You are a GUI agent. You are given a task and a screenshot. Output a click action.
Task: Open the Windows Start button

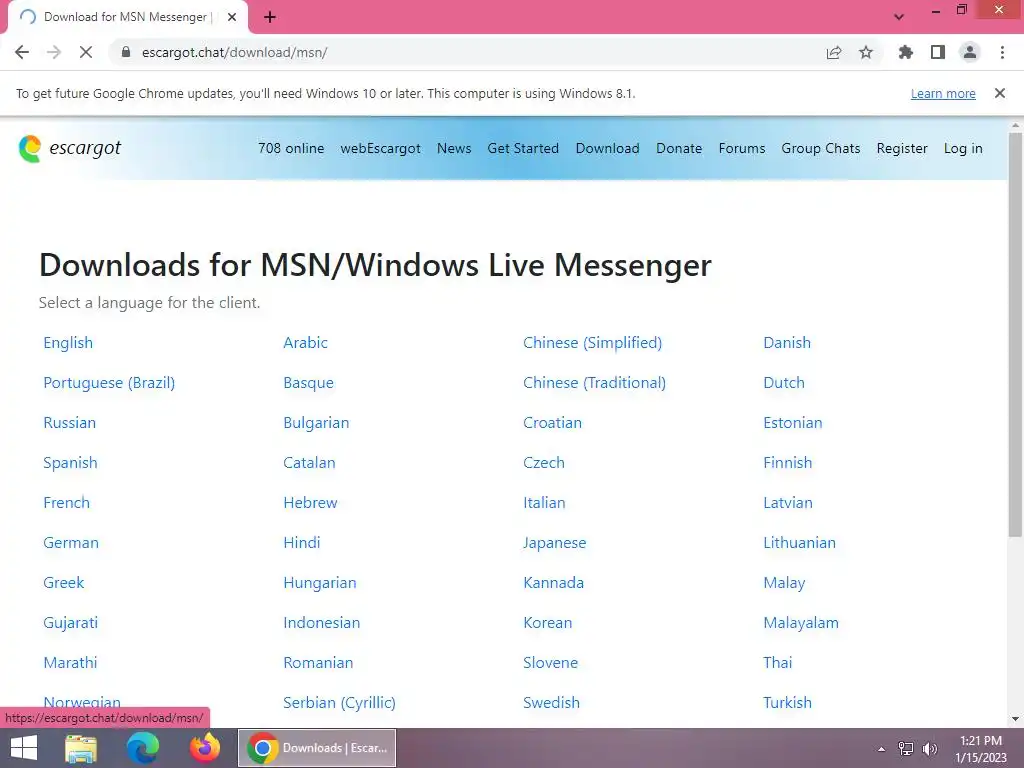24,748
